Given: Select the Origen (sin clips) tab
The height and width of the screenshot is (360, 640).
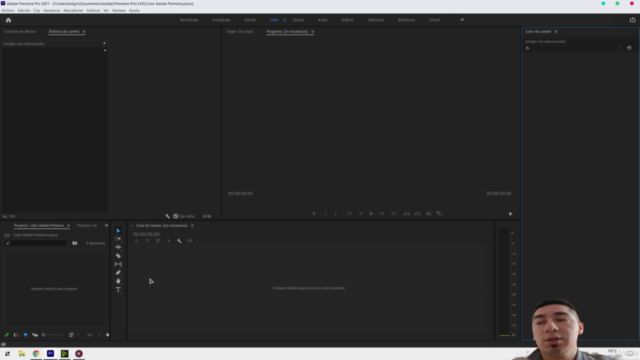Looking at the screenshot, I should point(240,31).
